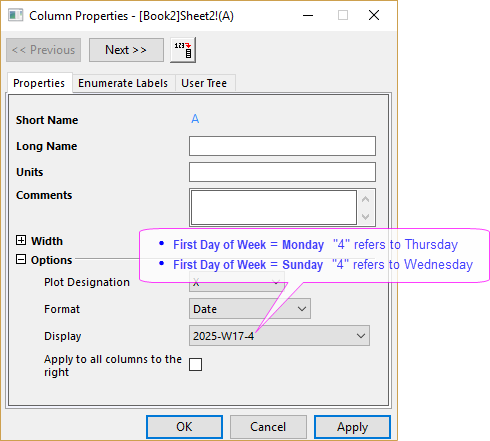This screenshot has height=441, width=490.
Task: Click the Long Name input field
Action: point(282,146)
